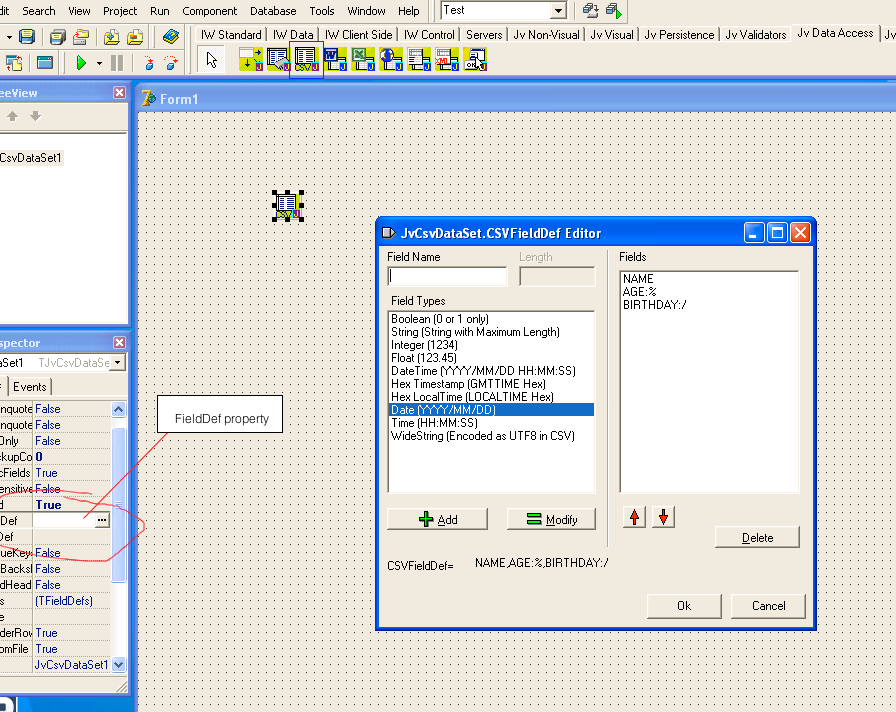Click the New Form toolbar icon
This screenshot has height=712, width=896.
click(x=45, y=62)
